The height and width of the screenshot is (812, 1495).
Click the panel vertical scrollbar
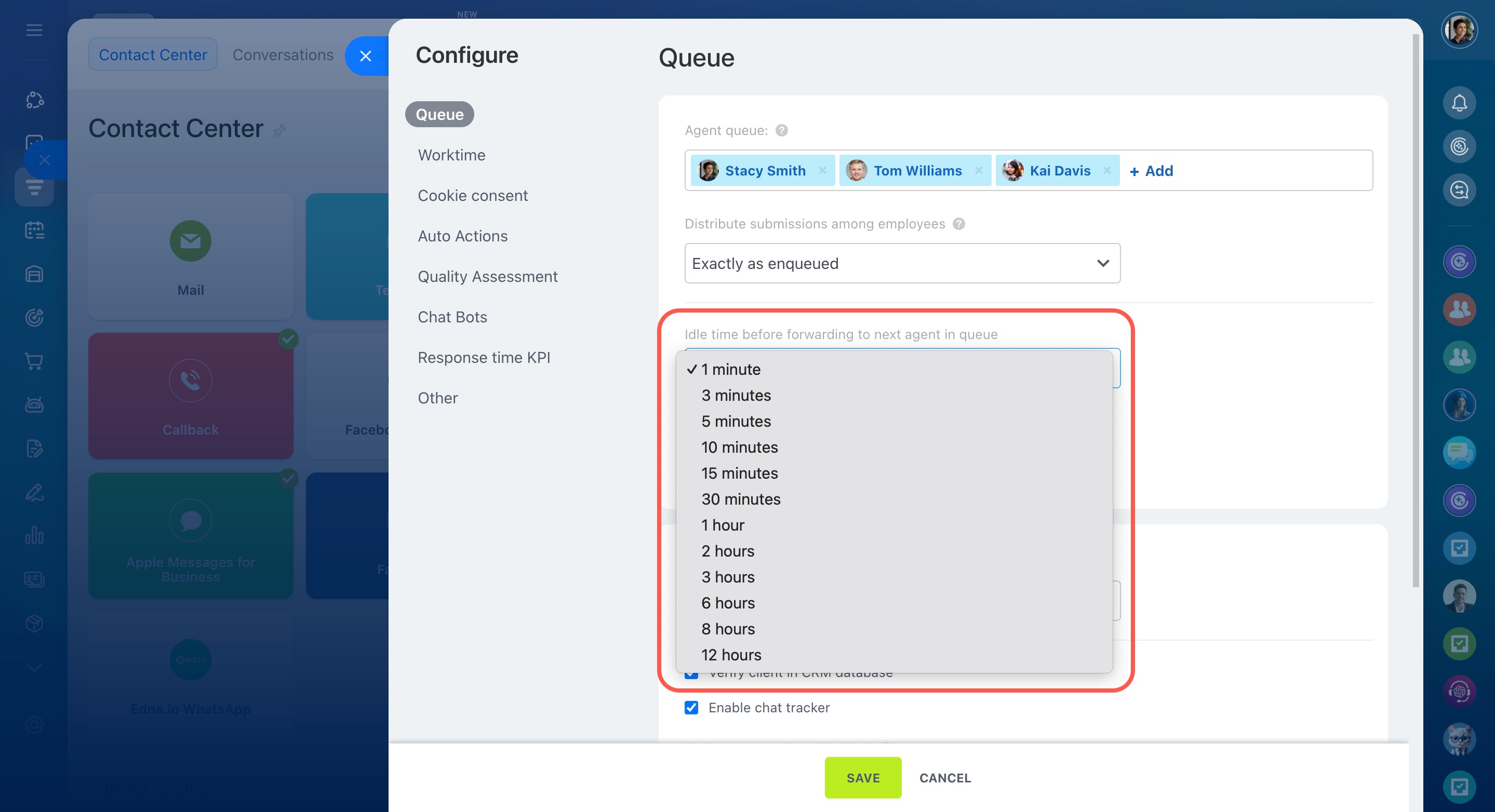click(x=1416, y=310)
